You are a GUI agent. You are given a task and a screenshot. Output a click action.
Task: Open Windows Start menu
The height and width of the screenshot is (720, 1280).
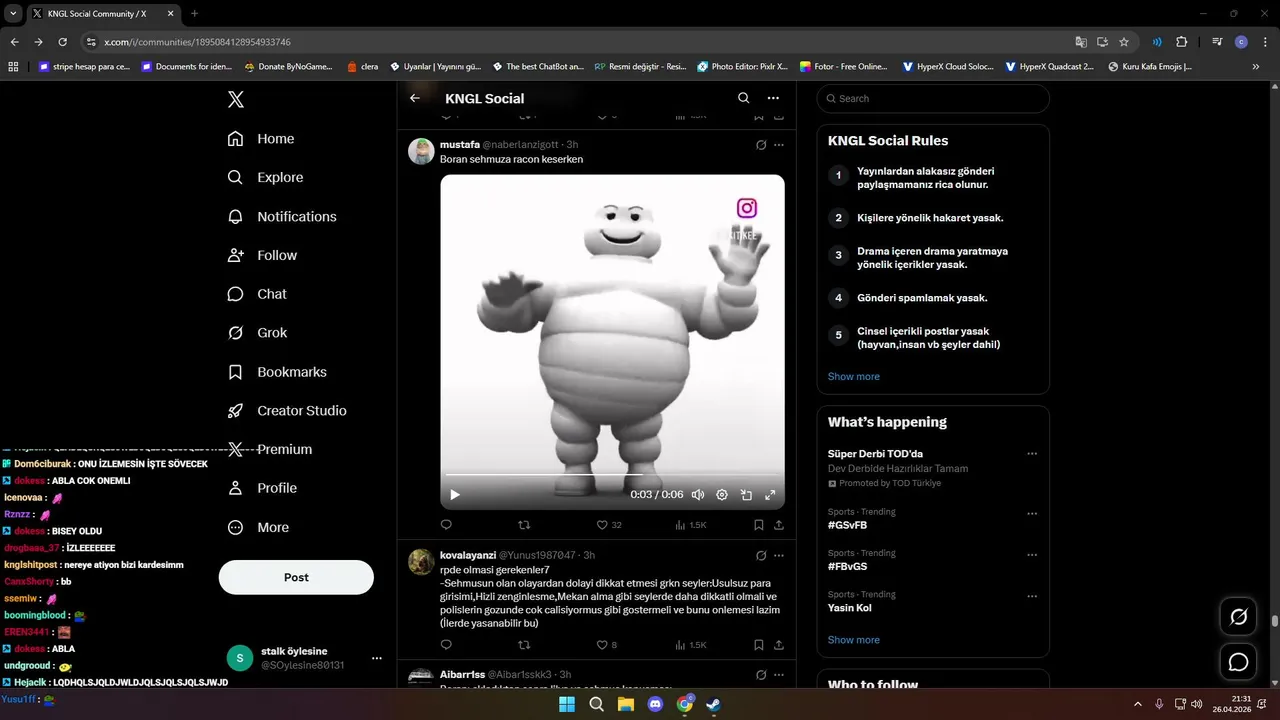(x=567, y=704)
